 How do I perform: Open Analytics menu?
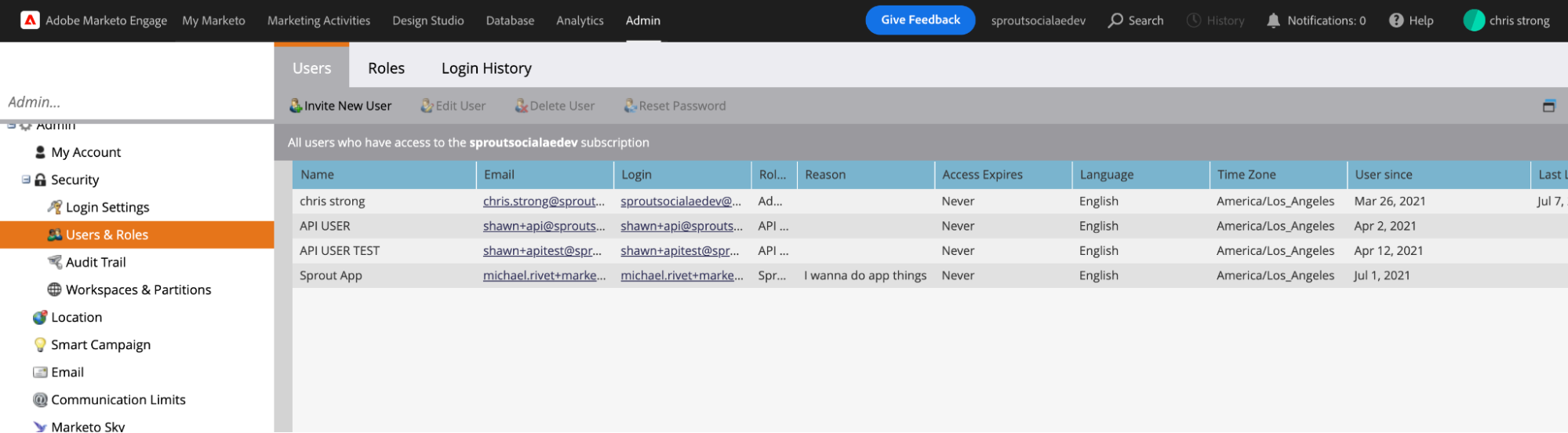coord(580,20)
